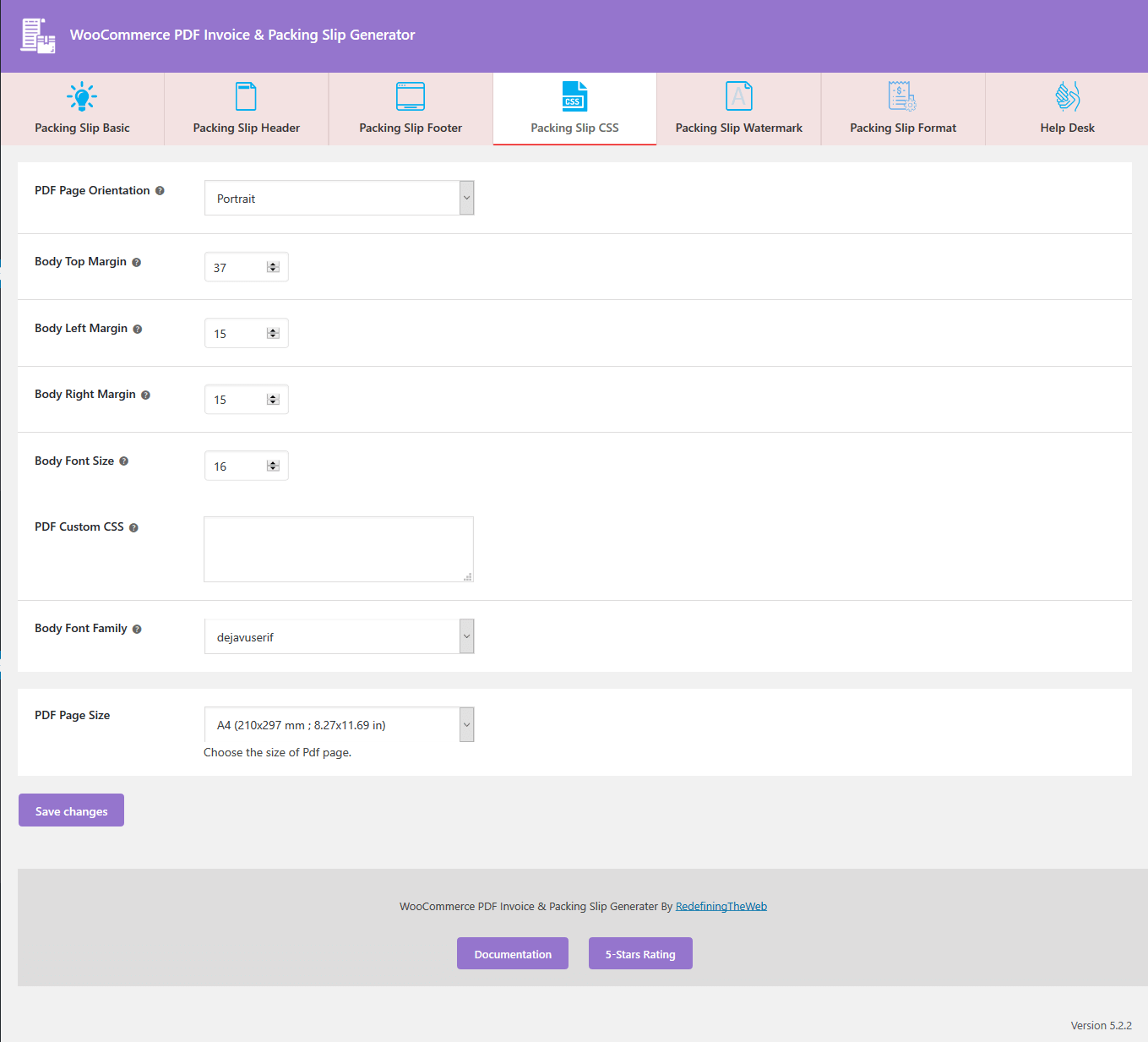Screen dimensions: 1148x1042
Task: Click the lightbulb icon for Packing Slip Basic
Action: [82, 96]
